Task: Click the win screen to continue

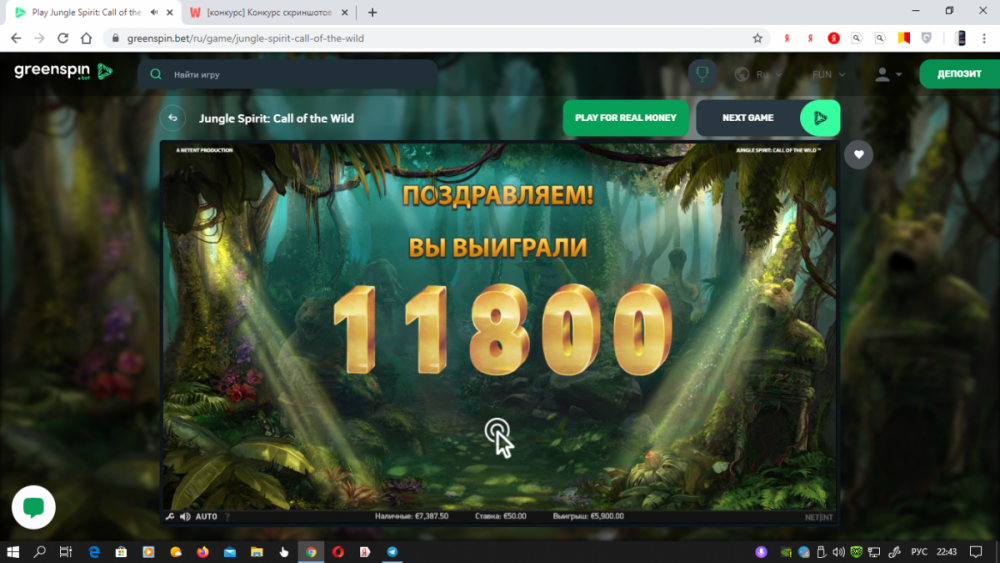Action: point(497,437)
